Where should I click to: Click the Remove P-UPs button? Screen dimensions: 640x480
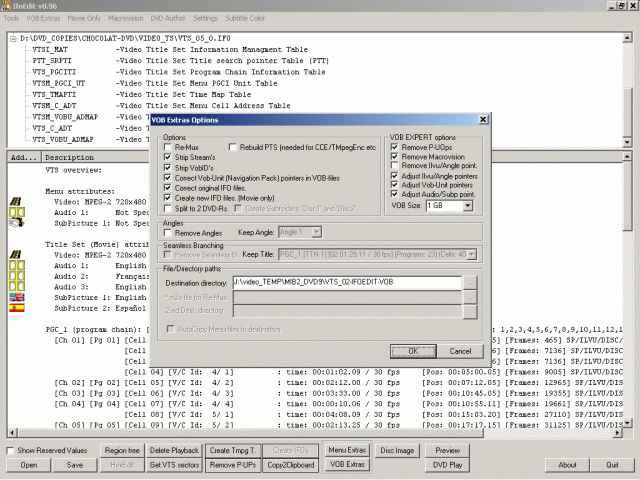point(233,465)
